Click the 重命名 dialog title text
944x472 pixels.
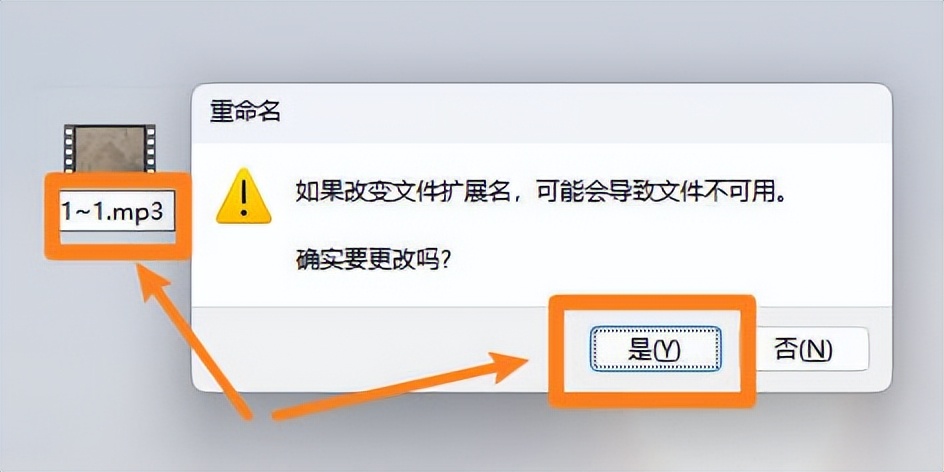pos(245,112)
